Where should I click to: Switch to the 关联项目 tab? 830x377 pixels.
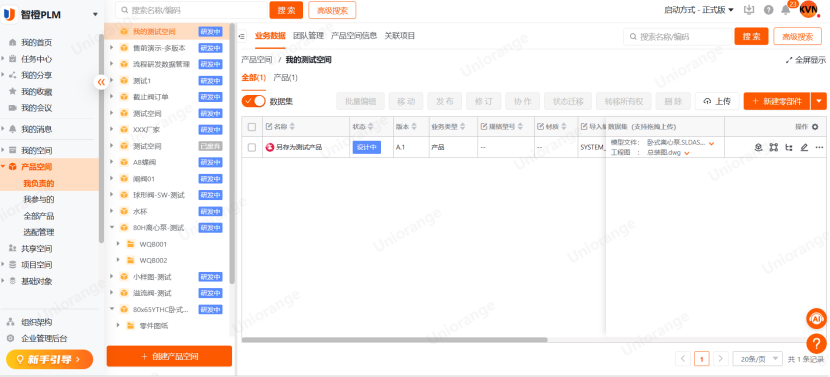click(x=400, y=36)
